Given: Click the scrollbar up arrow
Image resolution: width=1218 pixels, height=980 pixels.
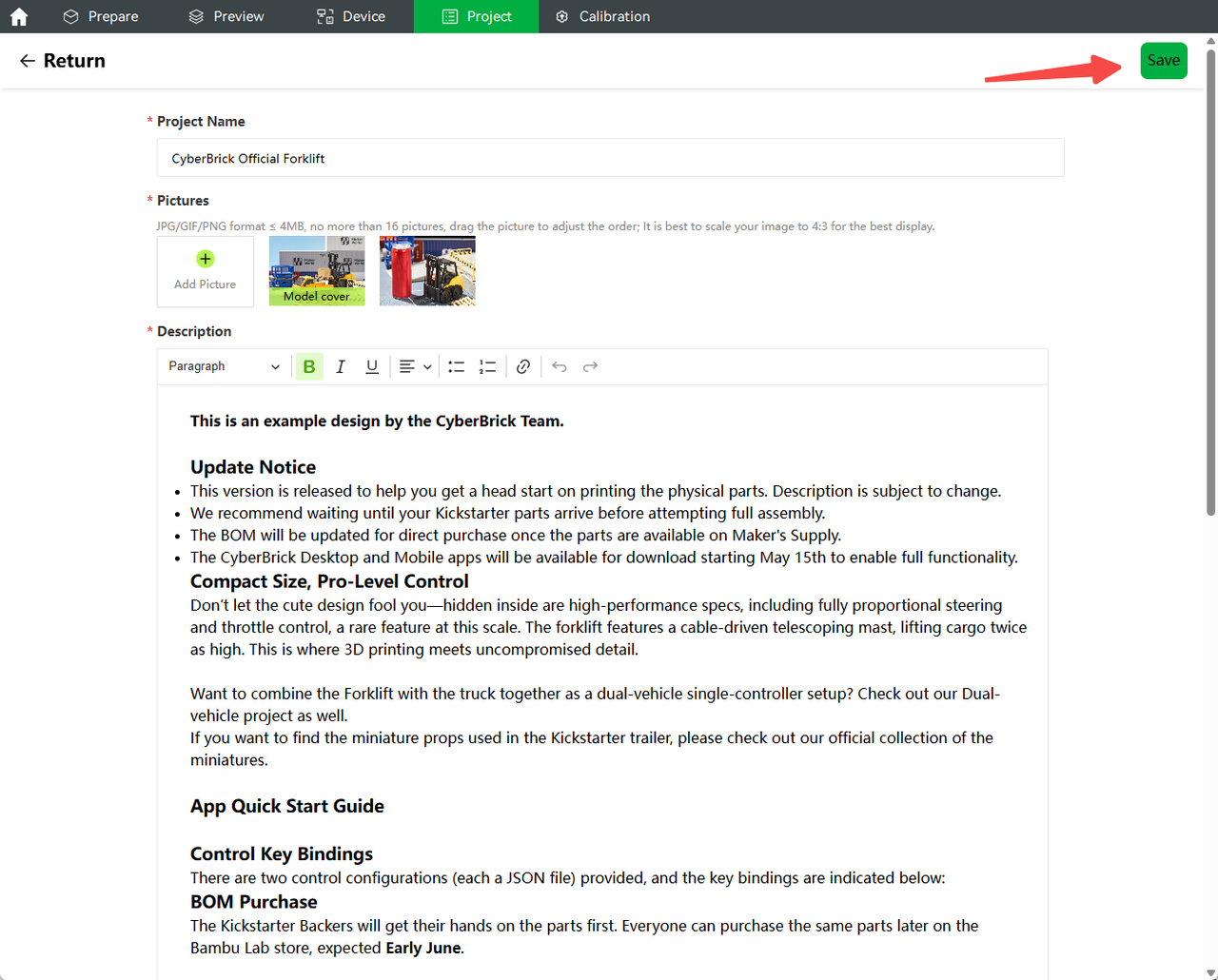Looking at the screenshot, I should pyautogui.click(x=1210, y=41).
